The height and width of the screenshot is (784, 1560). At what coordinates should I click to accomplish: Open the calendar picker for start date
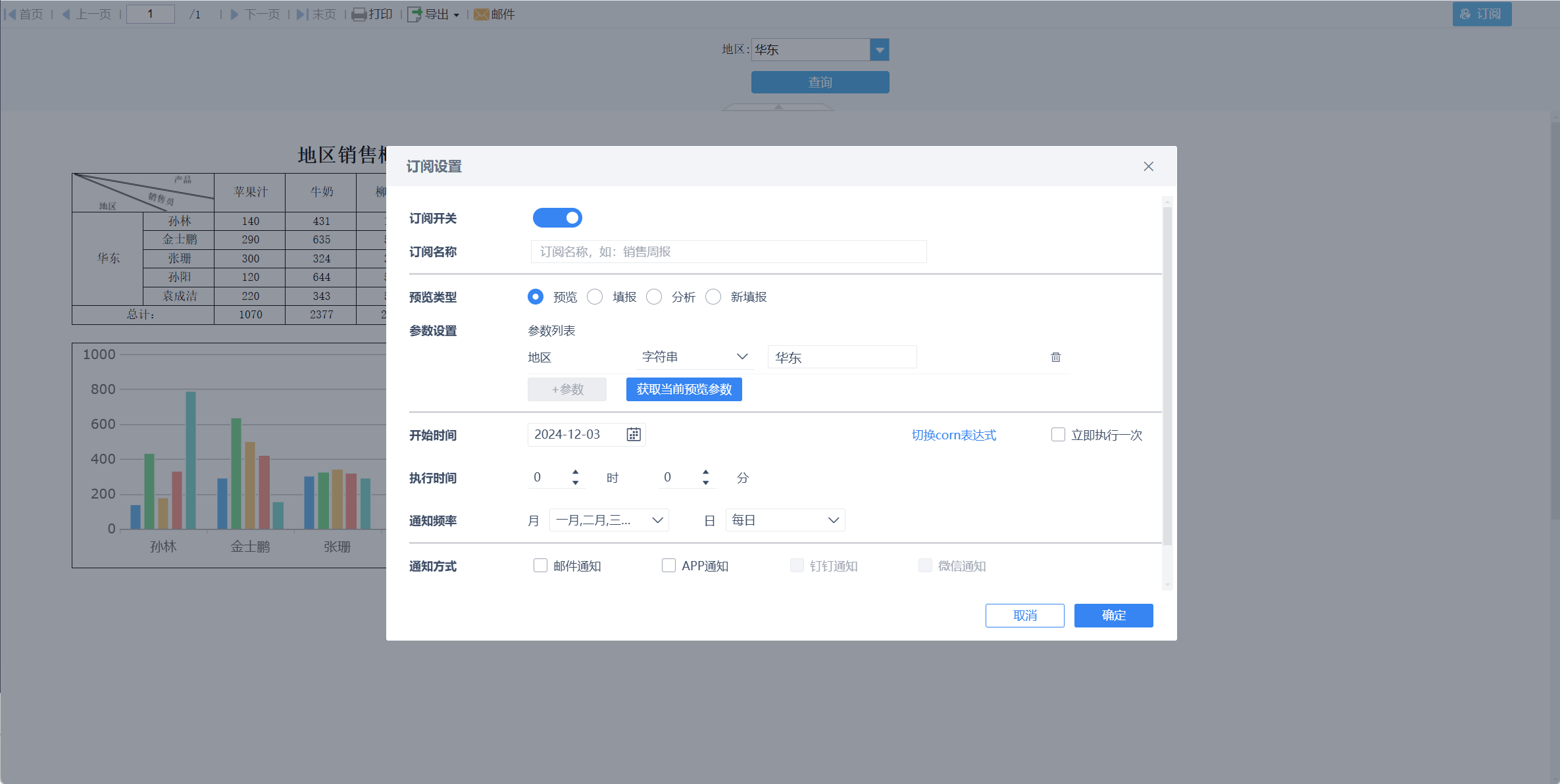point(633,435)
